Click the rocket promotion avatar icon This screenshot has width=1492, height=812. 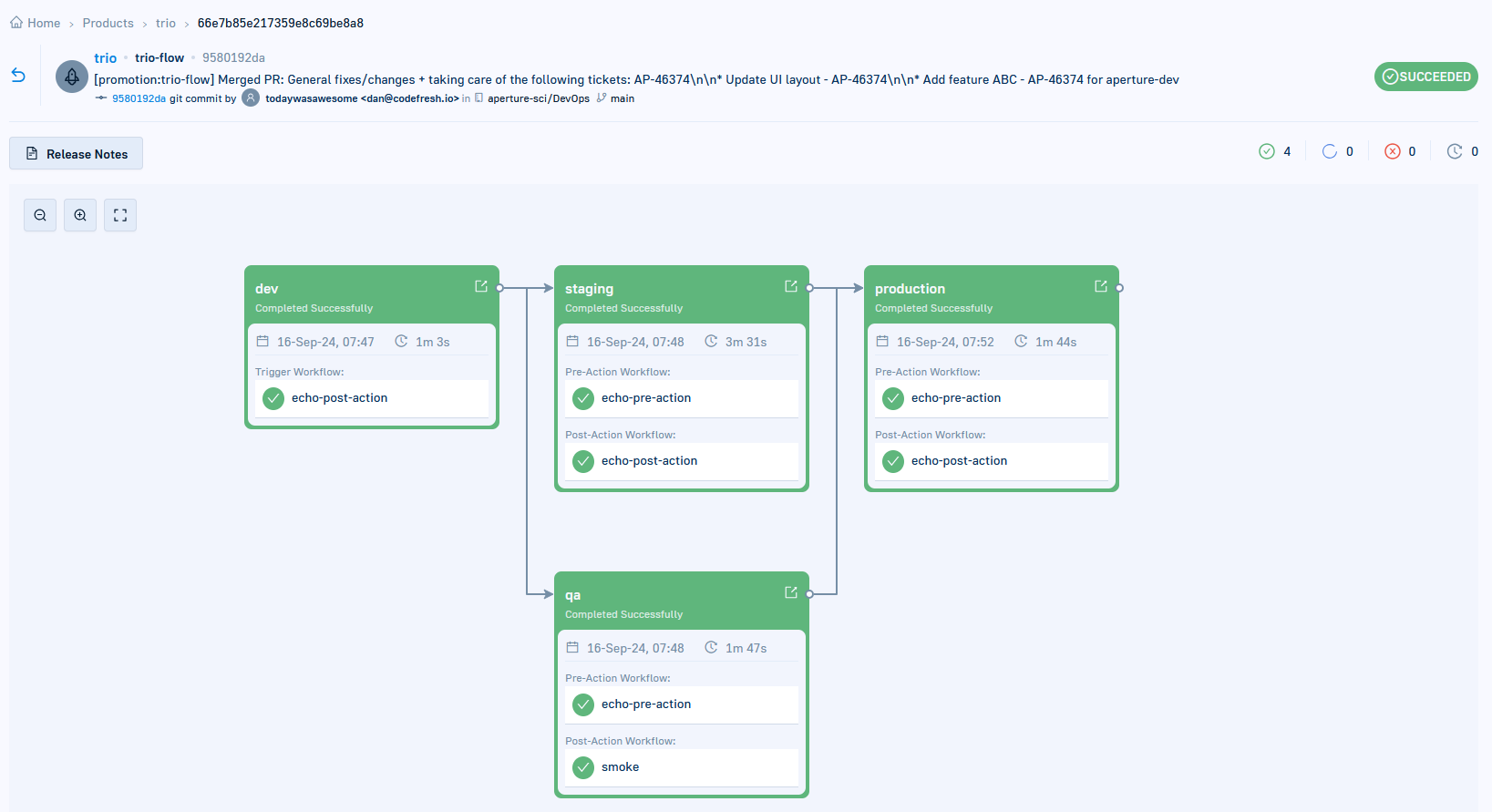click(72, 77)
